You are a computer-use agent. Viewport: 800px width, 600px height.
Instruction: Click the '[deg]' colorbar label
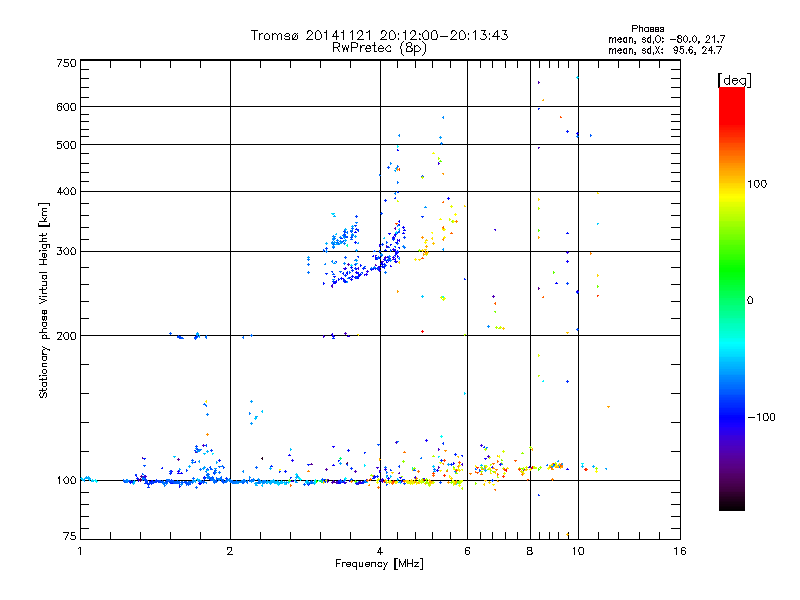[x=734, y=80]
